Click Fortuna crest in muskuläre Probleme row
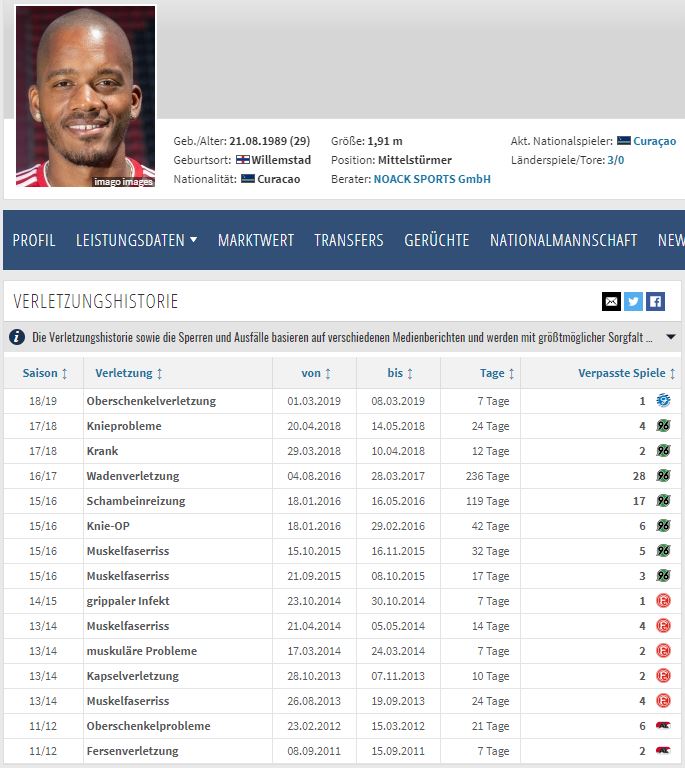The height and width of the screenshot is (768, 685). tap(663, 650)
